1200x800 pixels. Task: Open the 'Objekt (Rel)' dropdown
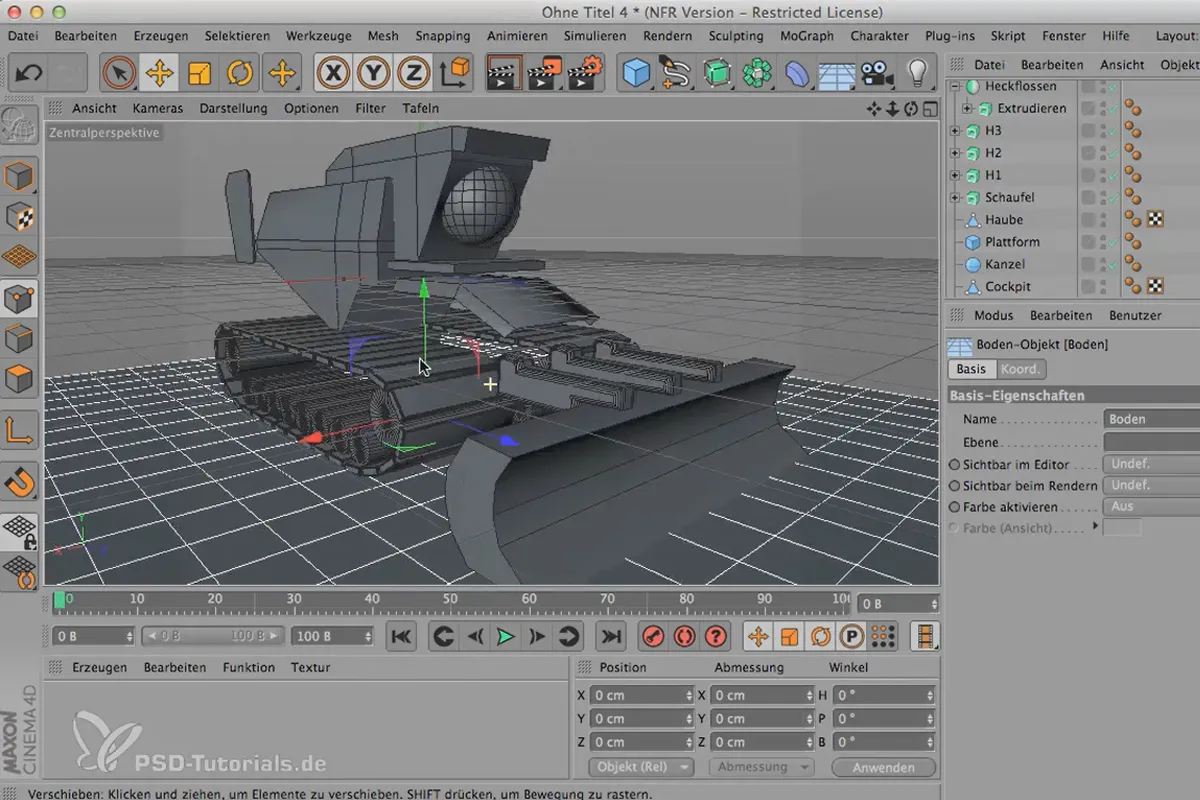pyautogui.click(x=642, y=767)
